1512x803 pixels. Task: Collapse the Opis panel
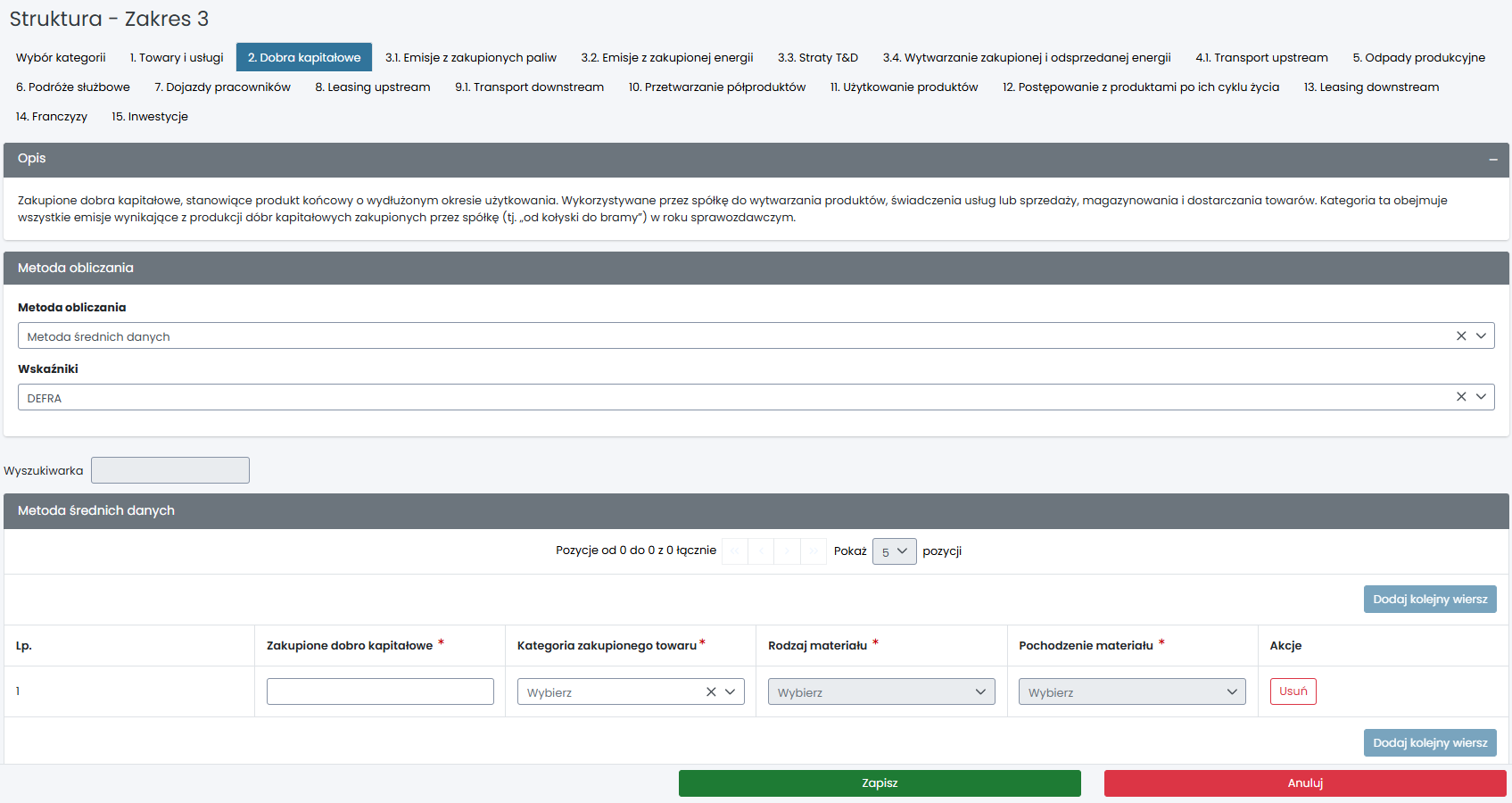pos(1492,160)
